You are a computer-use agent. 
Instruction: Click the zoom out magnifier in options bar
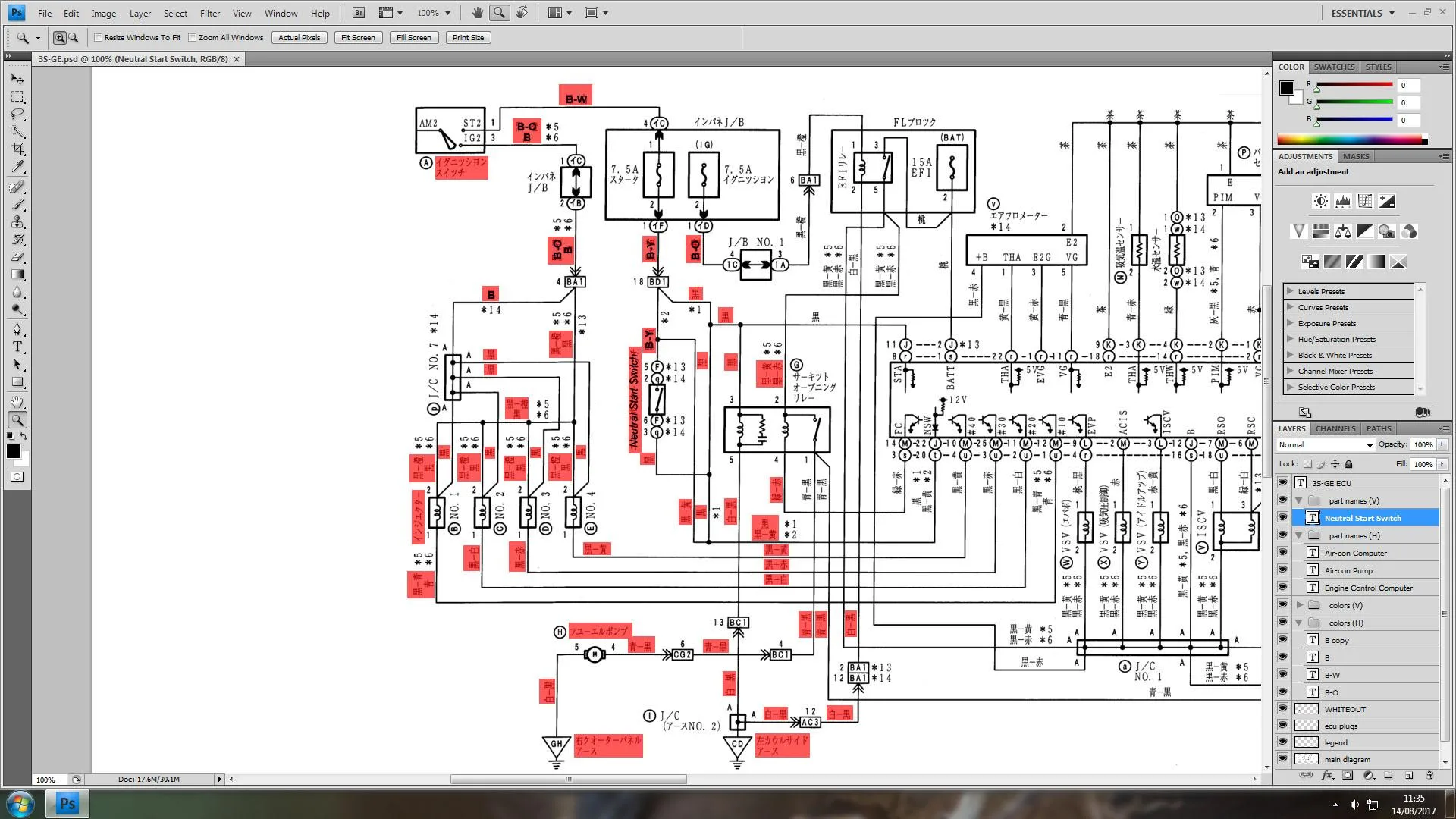pos(73,37)
